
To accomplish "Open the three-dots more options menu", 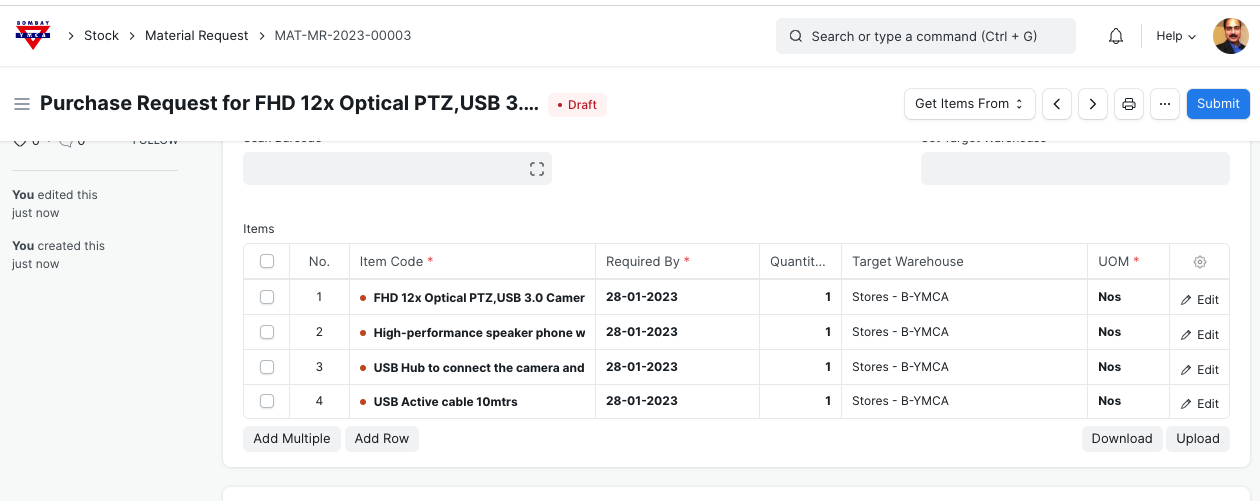I will (1165, 104).
